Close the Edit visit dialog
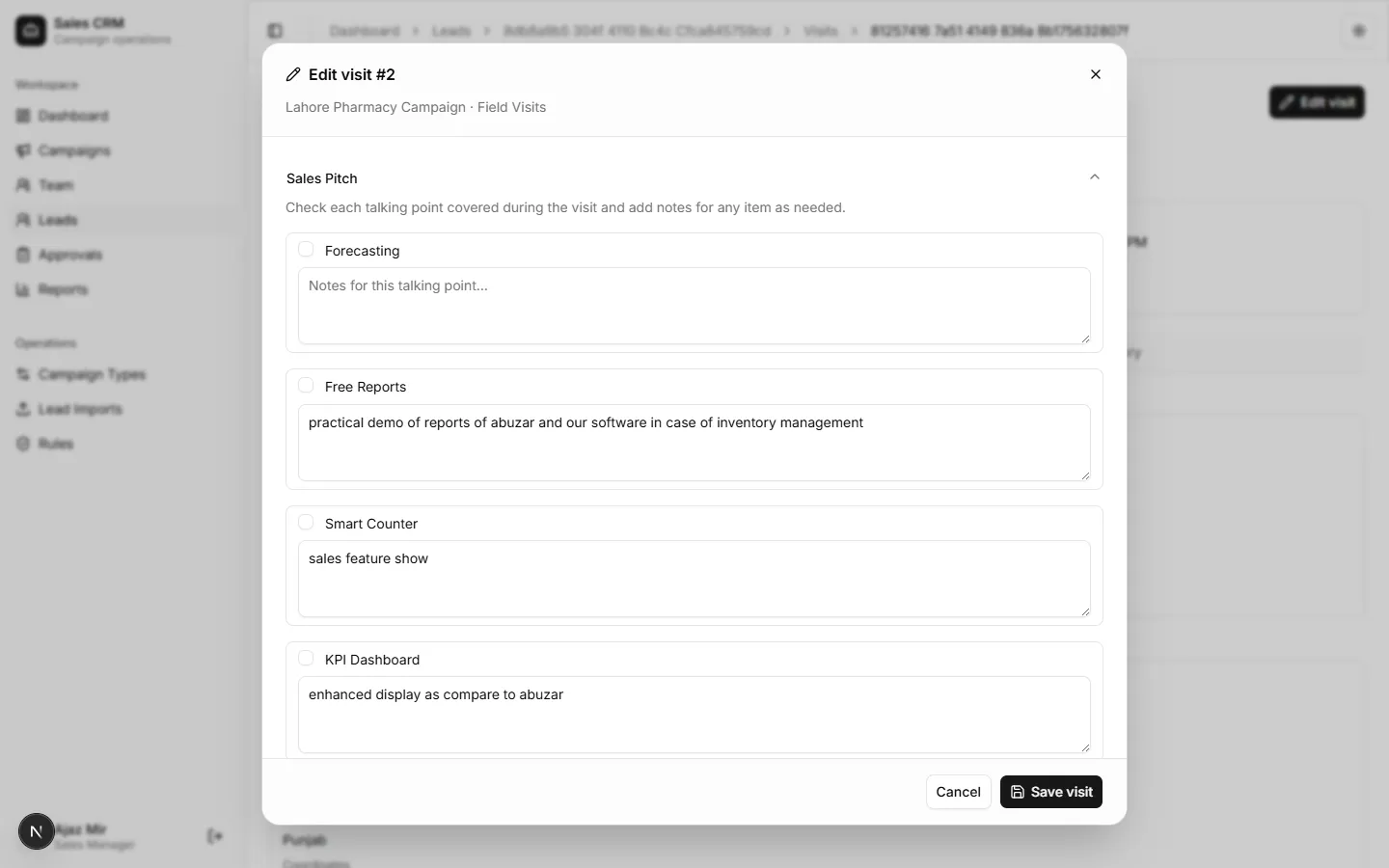 click(x=1096, y=74)
